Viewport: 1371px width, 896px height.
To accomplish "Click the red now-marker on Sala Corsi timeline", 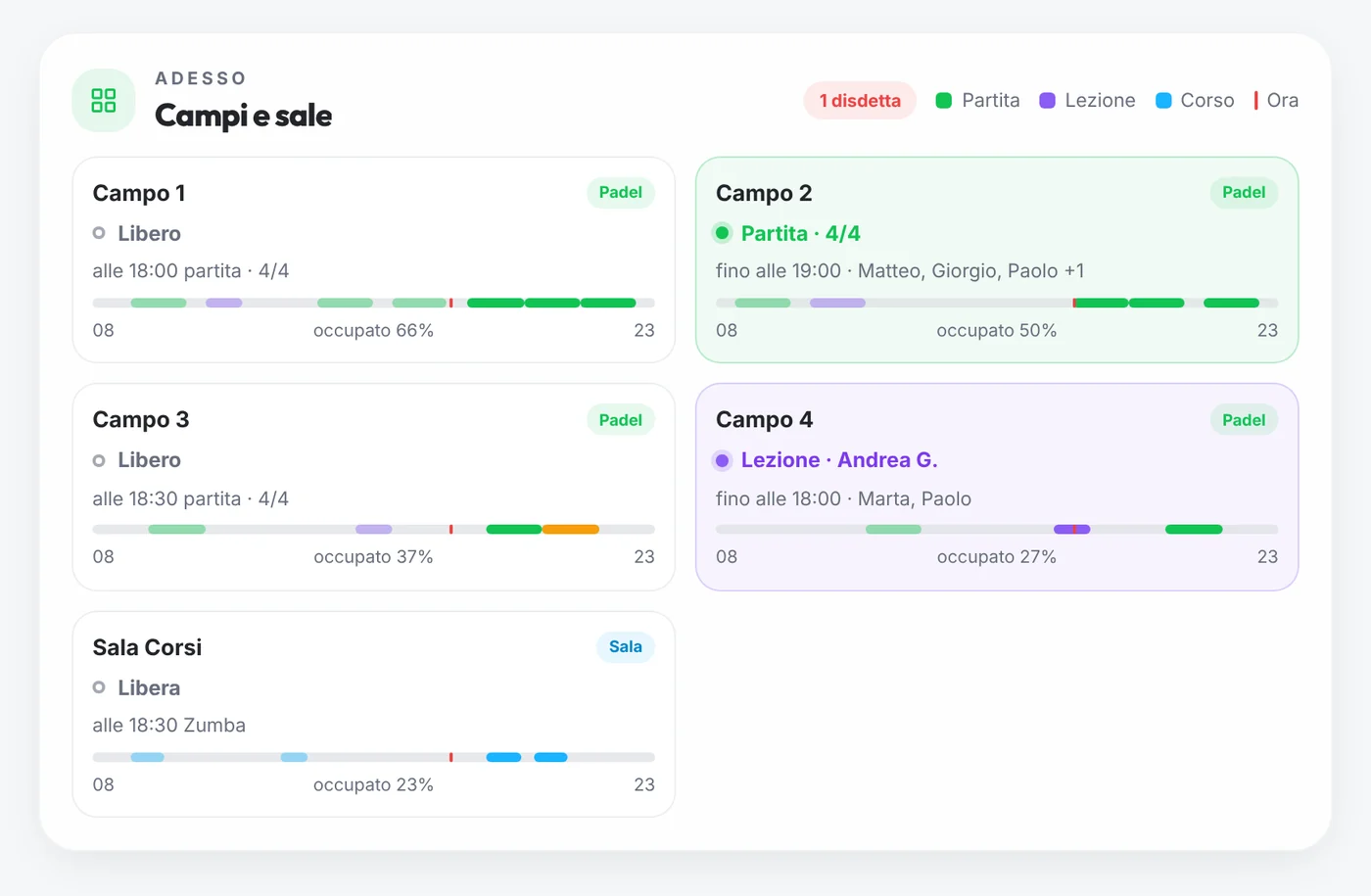I will click(450, 757).
